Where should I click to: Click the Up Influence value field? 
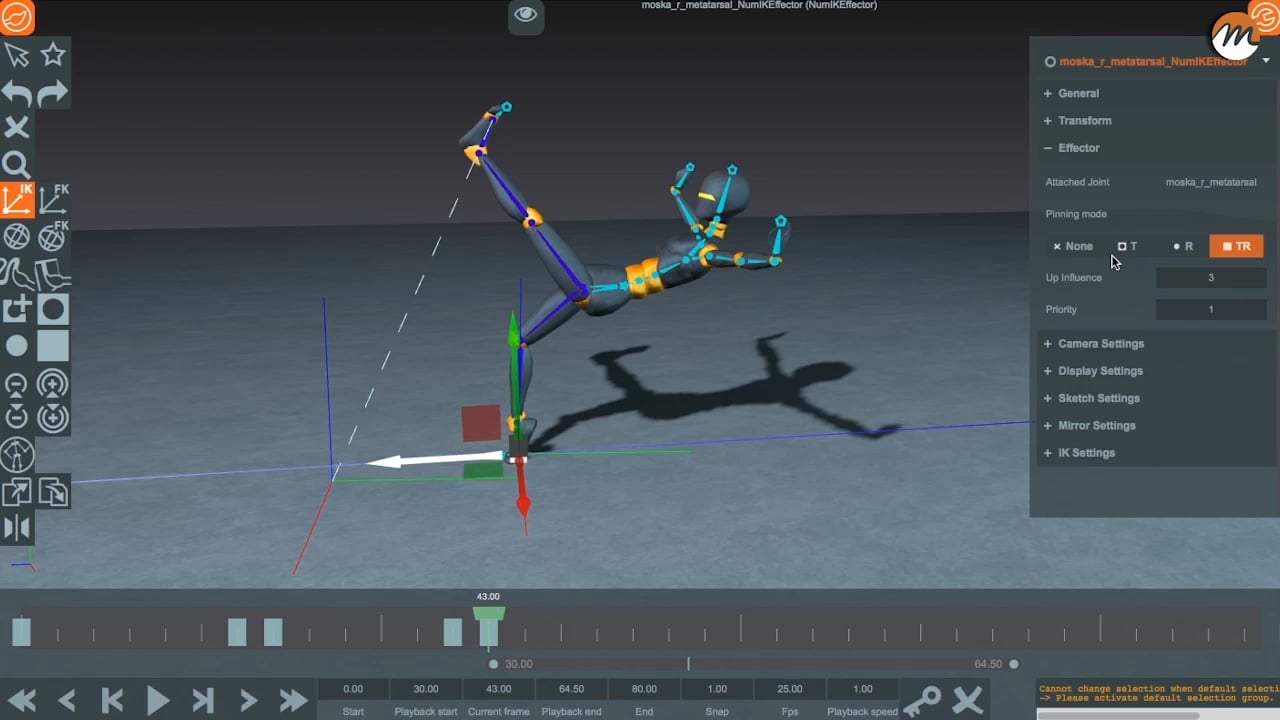coord(1211,278)
